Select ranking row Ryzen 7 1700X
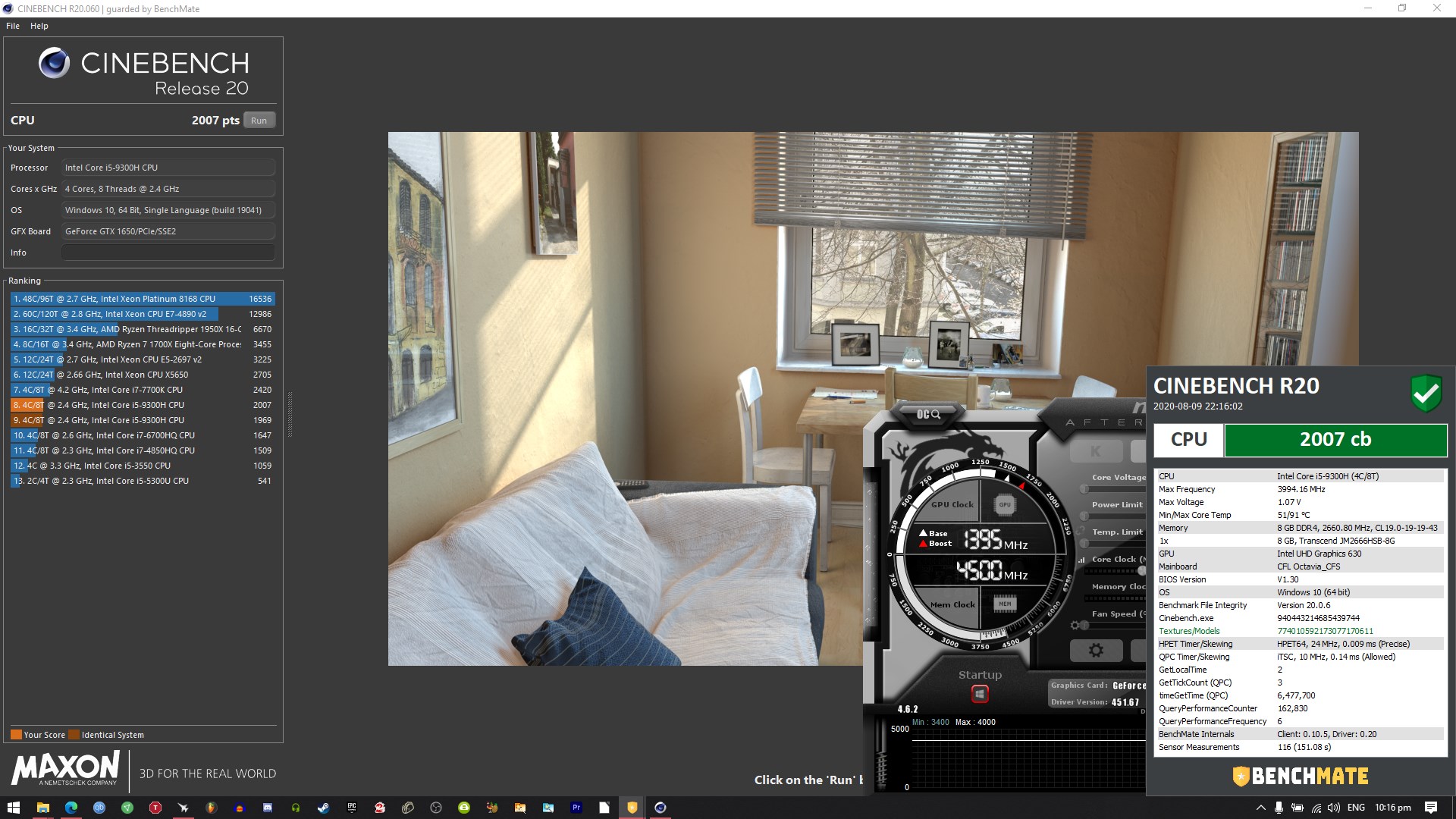This screenshot has height=819, width=1456. click(x=143, y=344)
